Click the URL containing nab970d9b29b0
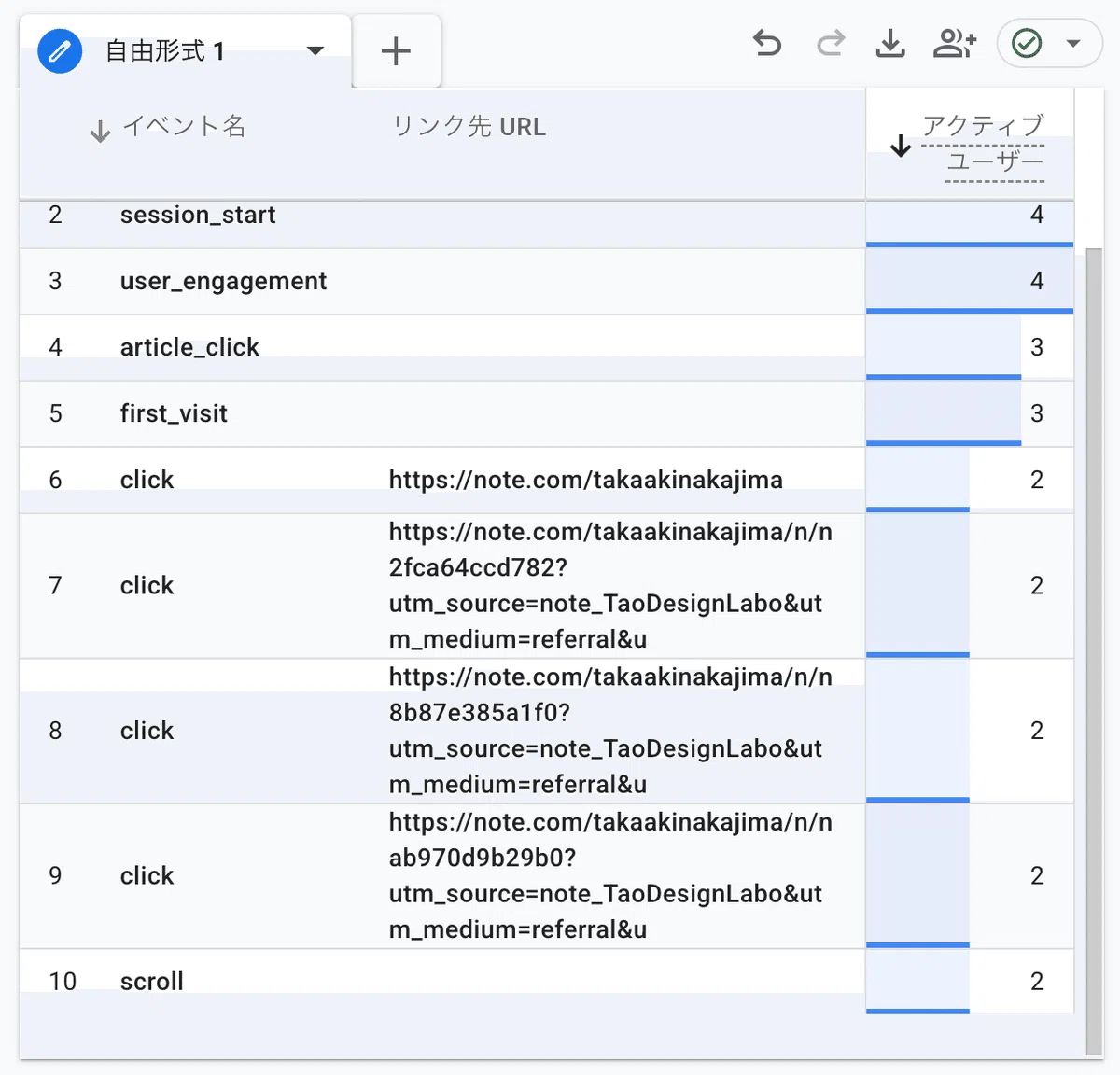Screen dimensions: 1120x1075 (x=610, y=875)
